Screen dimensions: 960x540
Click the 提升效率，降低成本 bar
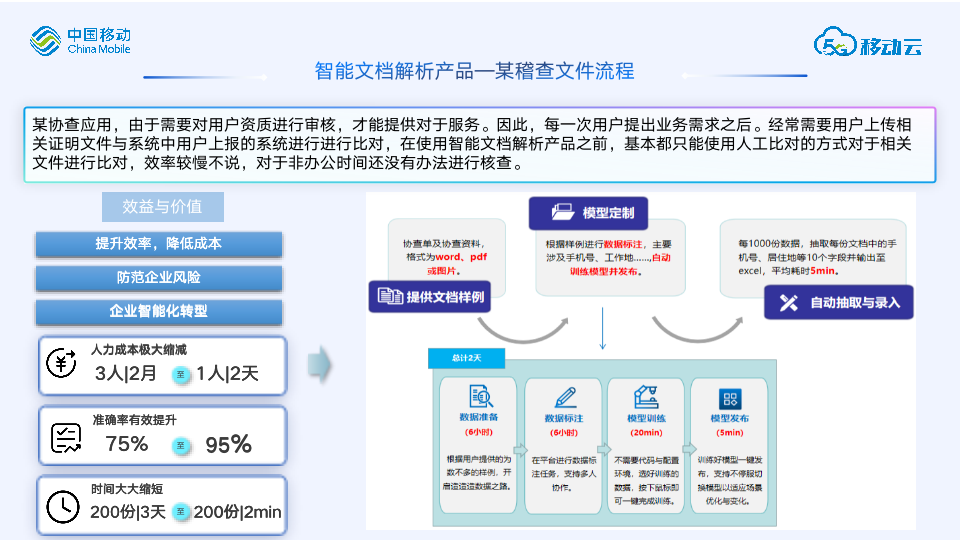point(159,244)
